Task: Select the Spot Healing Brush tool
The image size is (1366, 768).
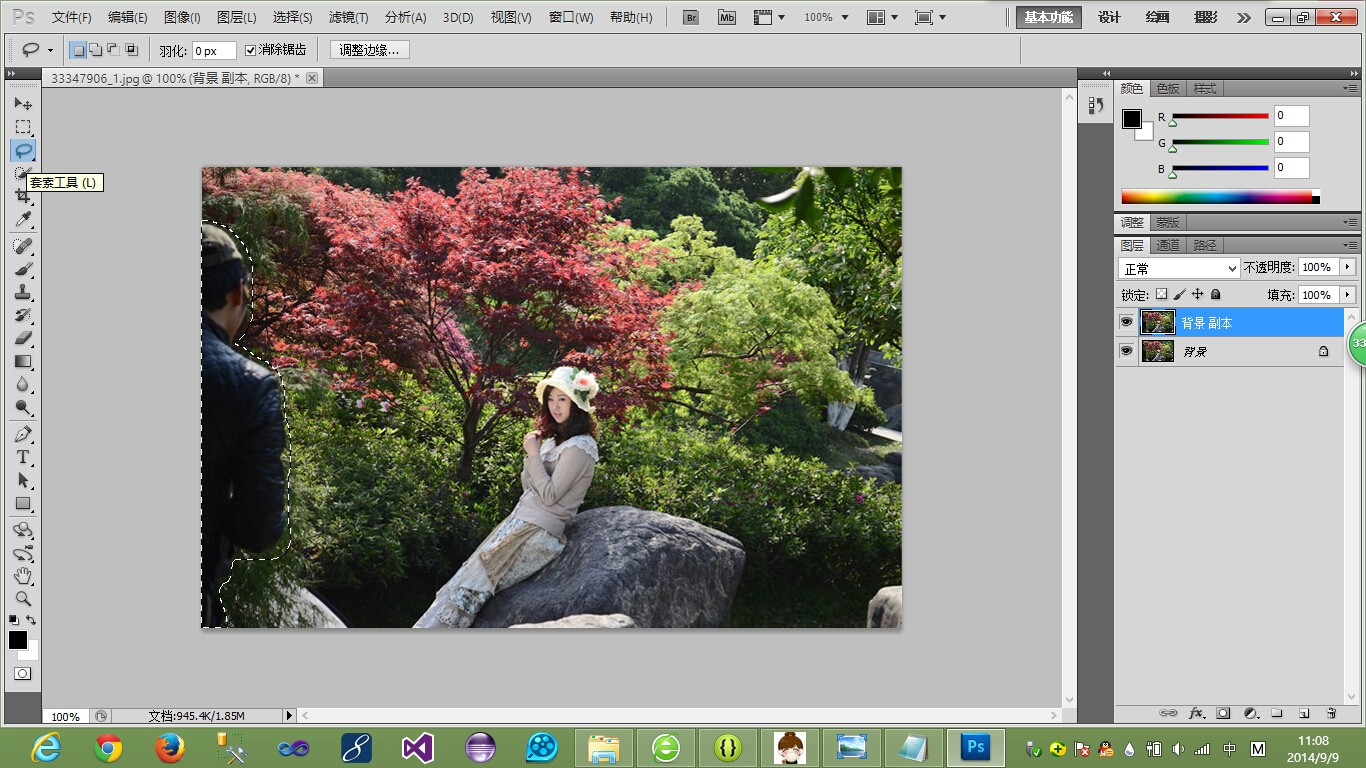Action: click(x=23, y=246)
